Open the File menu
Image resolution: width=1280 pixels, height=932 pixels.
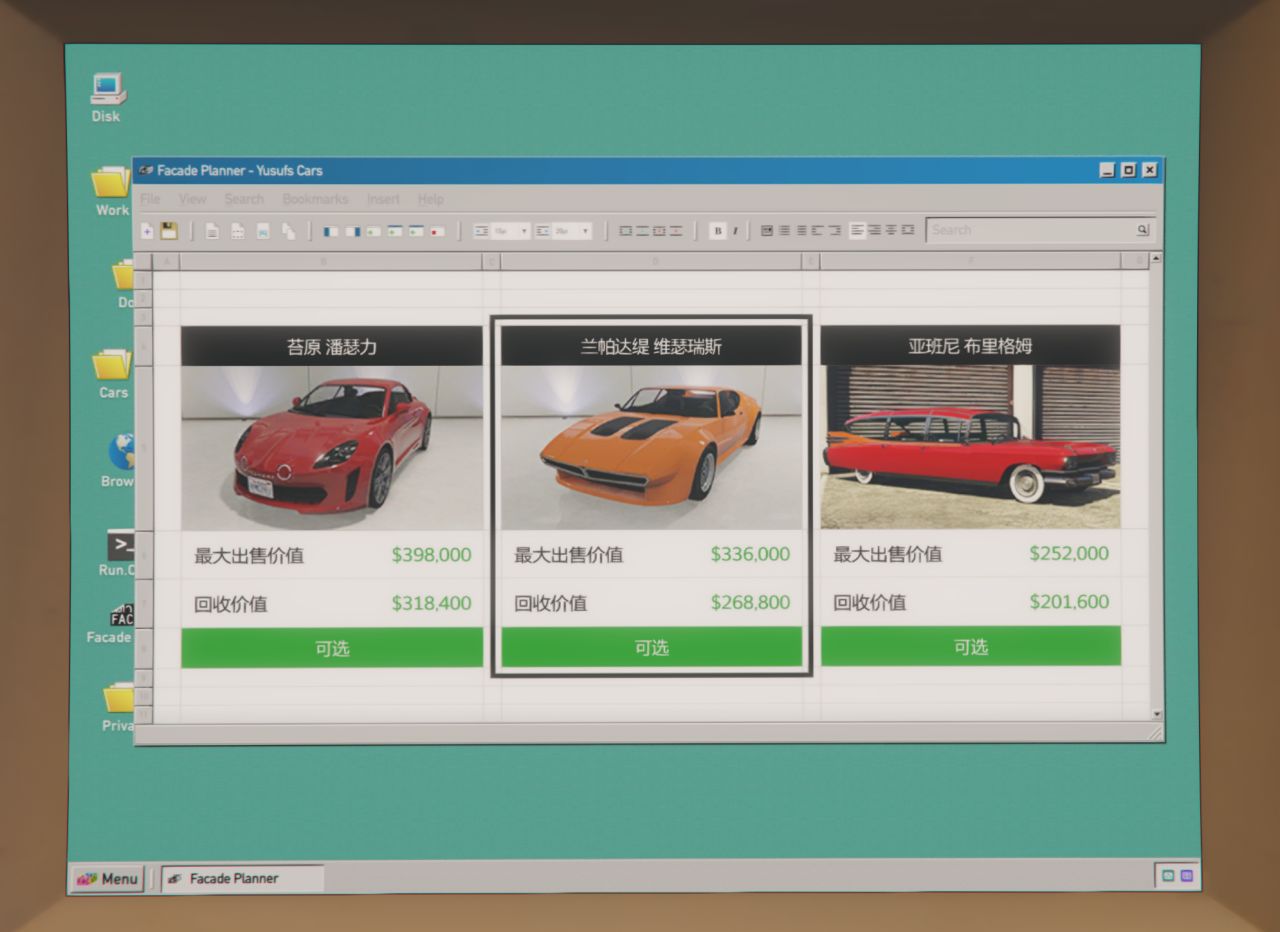150,199
